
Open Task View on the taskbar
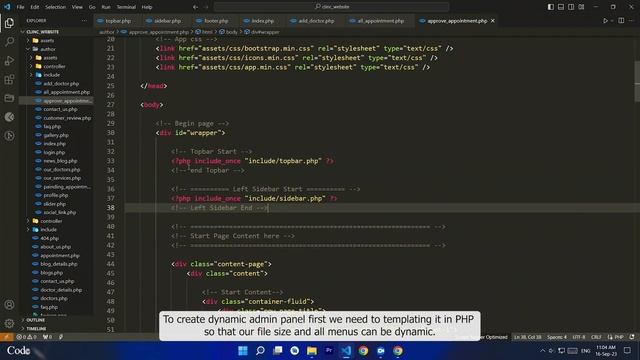pyautogui.click(x=278, y=351)
